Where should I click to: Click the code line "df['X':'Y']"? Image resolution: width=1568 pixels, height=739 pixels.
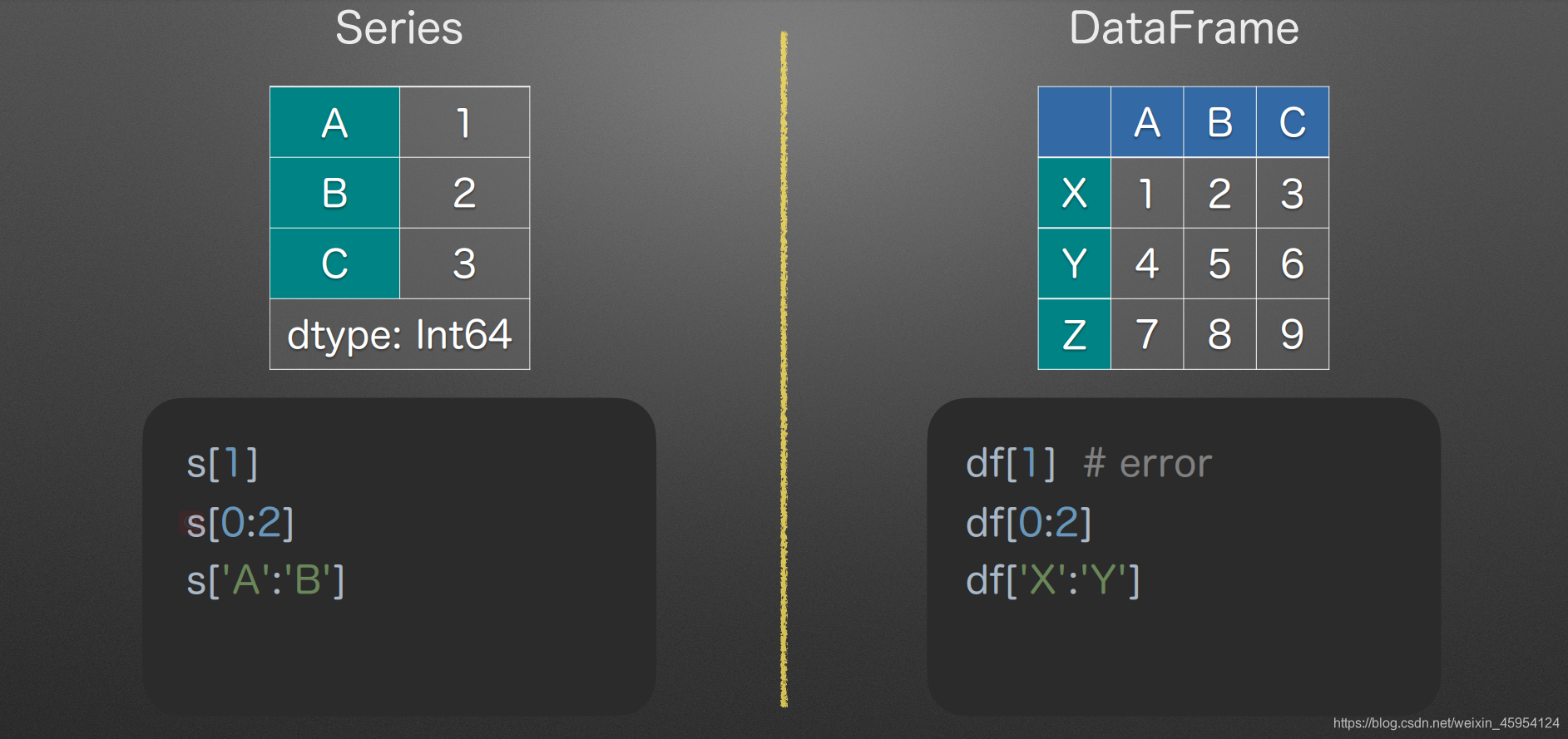pyautogui.click(x=1053, y=580)
